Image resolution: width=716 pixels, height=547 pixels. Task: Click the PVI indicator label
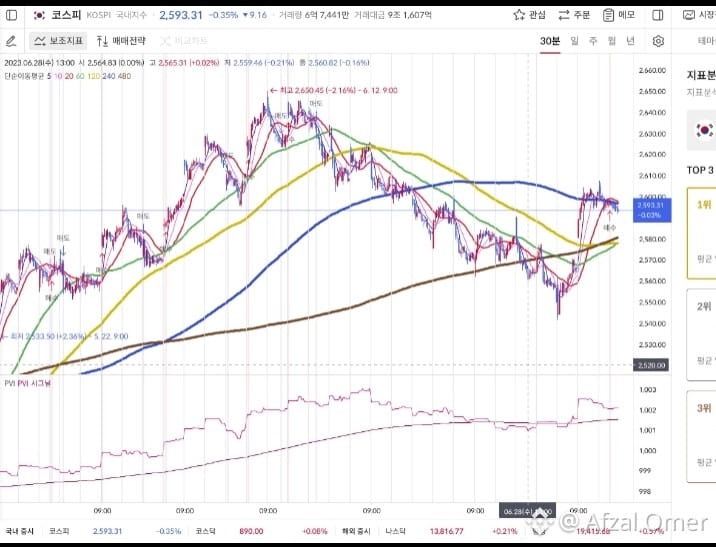point(10,383)
